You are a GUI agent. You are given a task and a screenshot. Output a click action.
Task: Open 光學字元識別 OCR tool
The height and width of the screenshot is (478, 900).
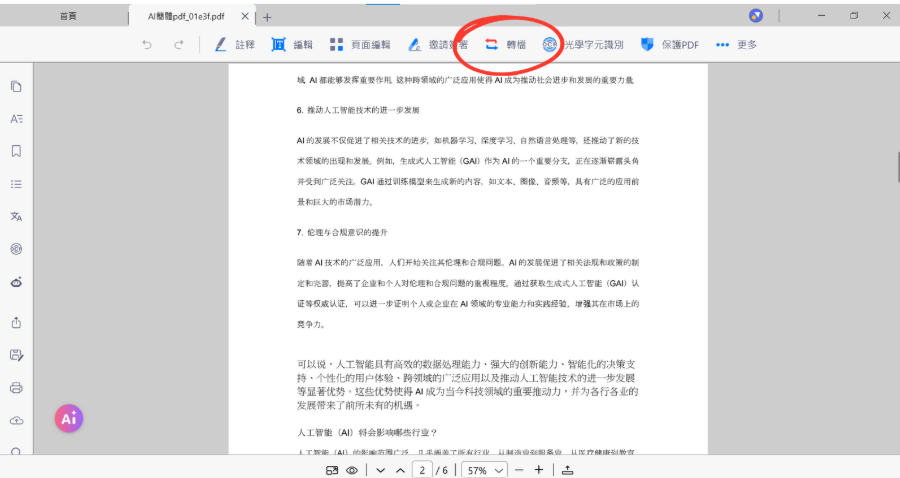[583, 44]
